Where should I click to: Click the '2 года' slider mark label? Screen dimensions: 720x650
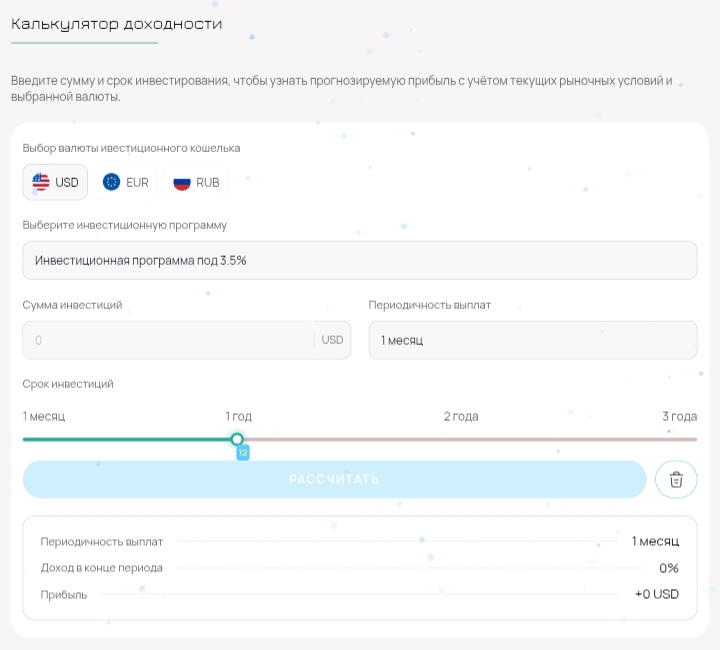pyautogui.click(x=461, y=416)
